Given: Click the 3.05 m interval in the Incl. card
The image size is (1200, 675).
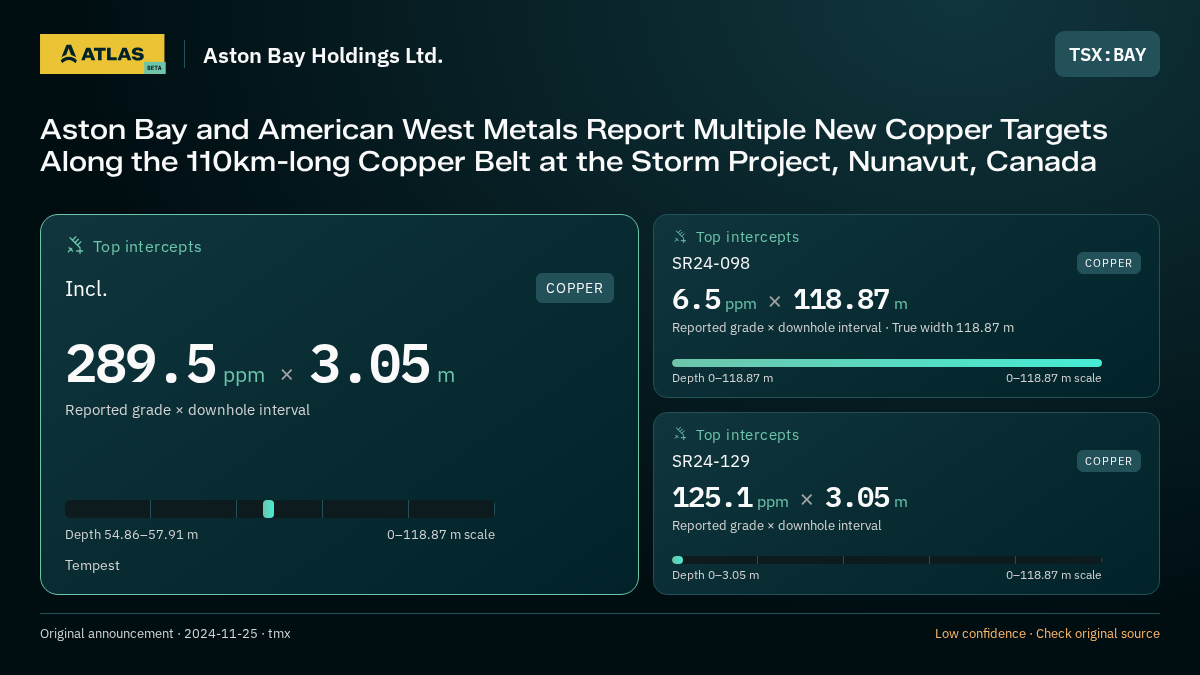Looking at the screenshot, I should click(x=382, y=365).
